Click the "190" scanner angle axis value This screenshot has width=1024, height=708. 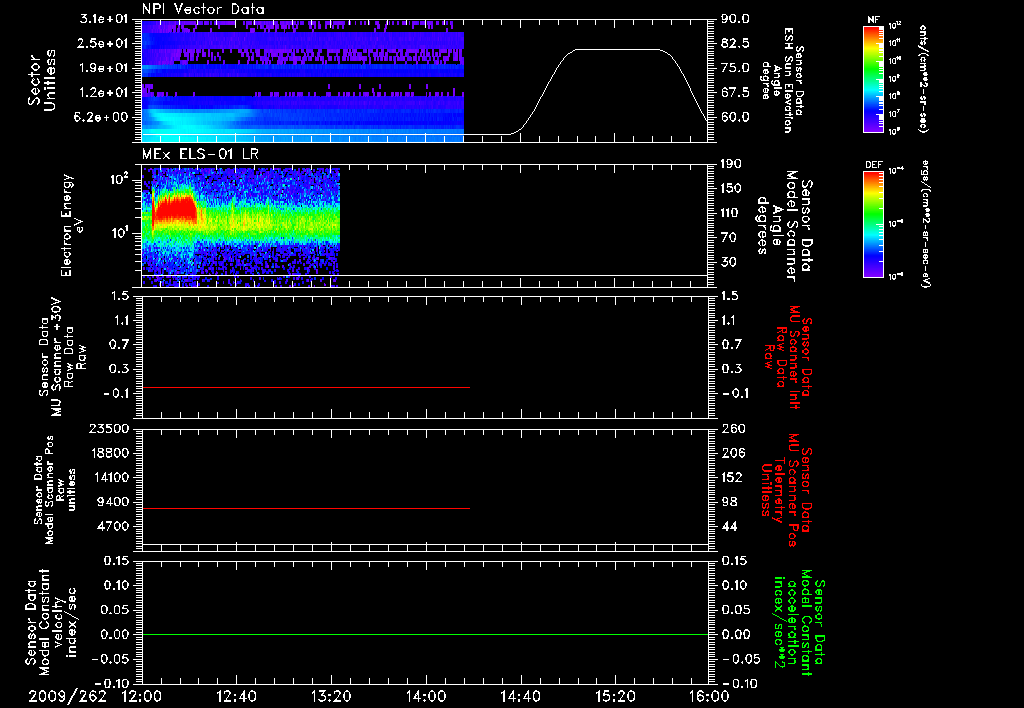point(731,164)
